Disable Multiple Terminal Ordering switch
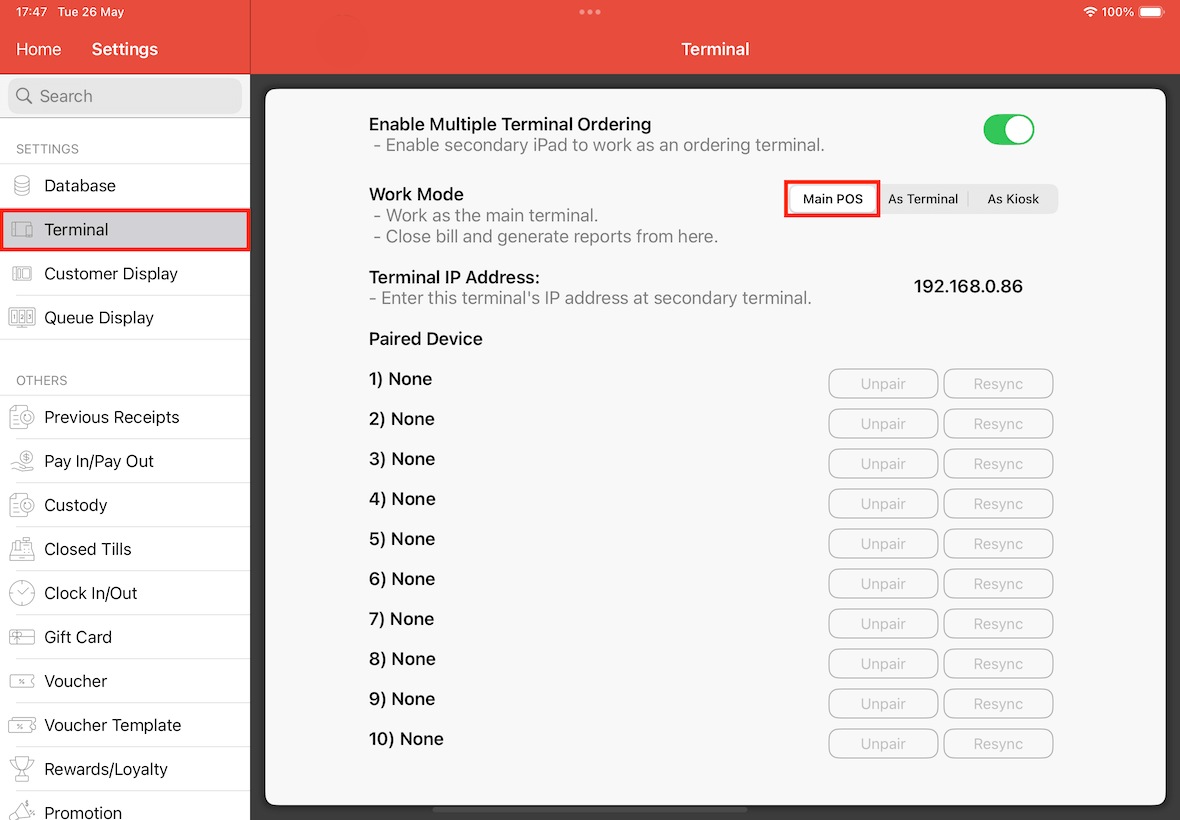This screenshot has height=820, width=1180. [1008, 129]
